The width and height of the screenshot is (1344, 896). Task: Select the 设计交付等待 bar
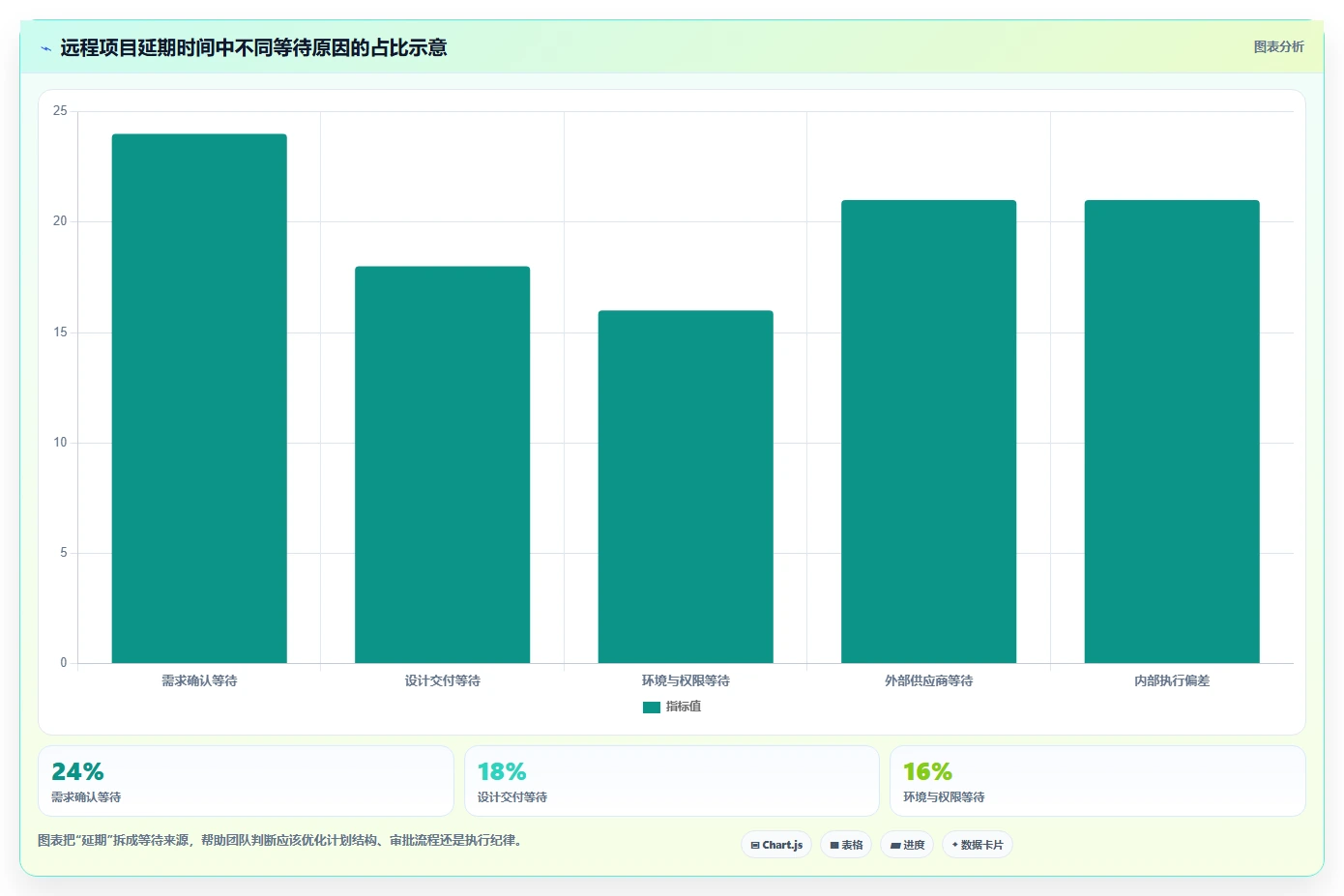pyautogui.click(x=443, y=465)
